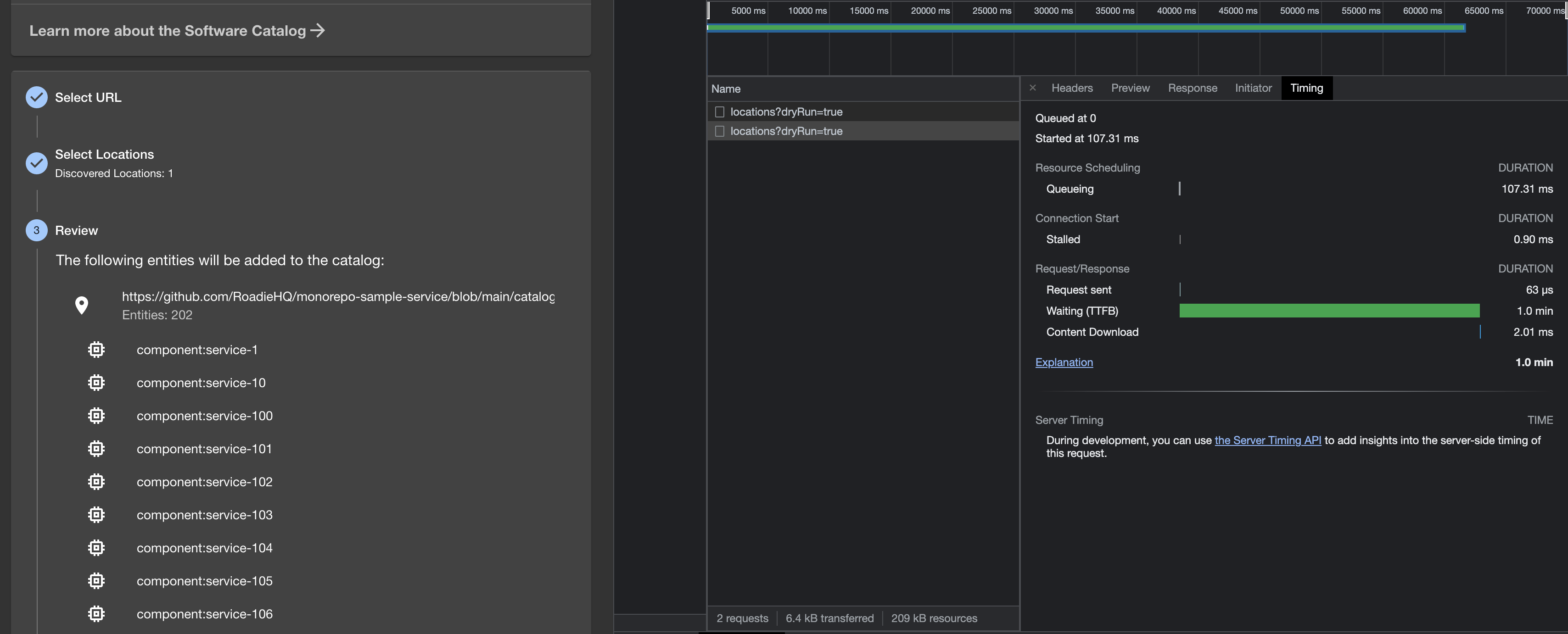Viewport: 1568px width, 634px height.
Task: Switch to the Response tab
Action: coord(1193,88)
